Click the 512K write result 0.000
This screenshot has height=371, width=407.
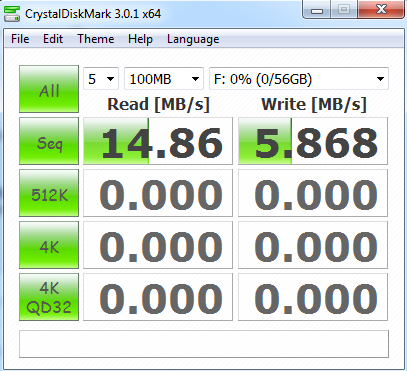(x=313, y=193)
